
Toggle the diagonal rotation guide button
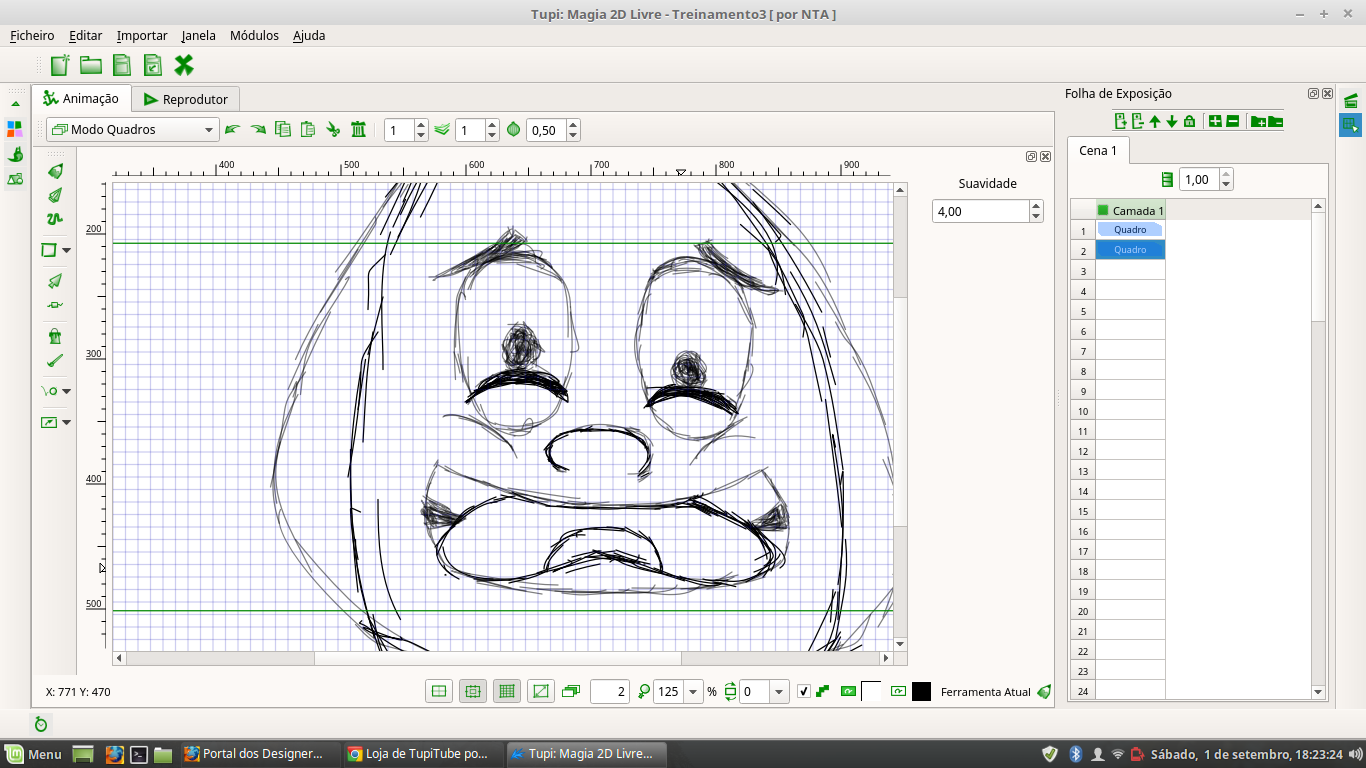(541, 691)
